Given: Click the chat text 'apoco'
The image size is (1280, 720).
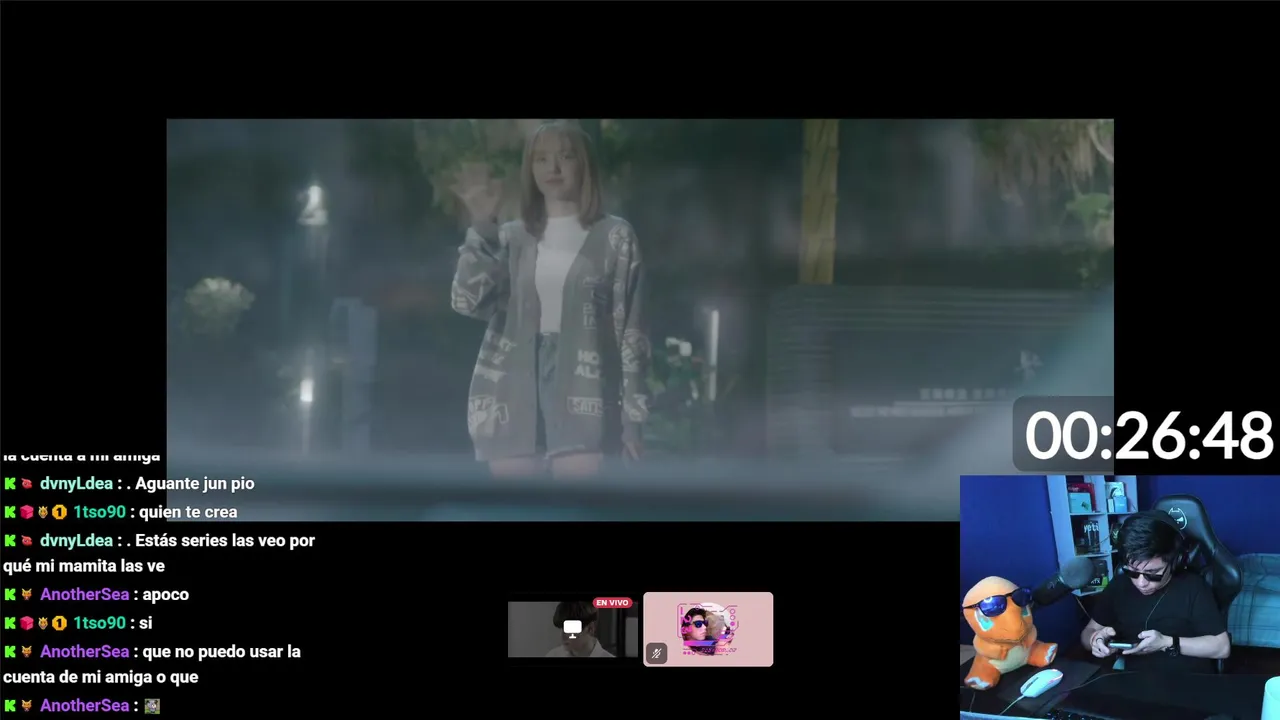Looking at the screenshot, I should [166, 595].
